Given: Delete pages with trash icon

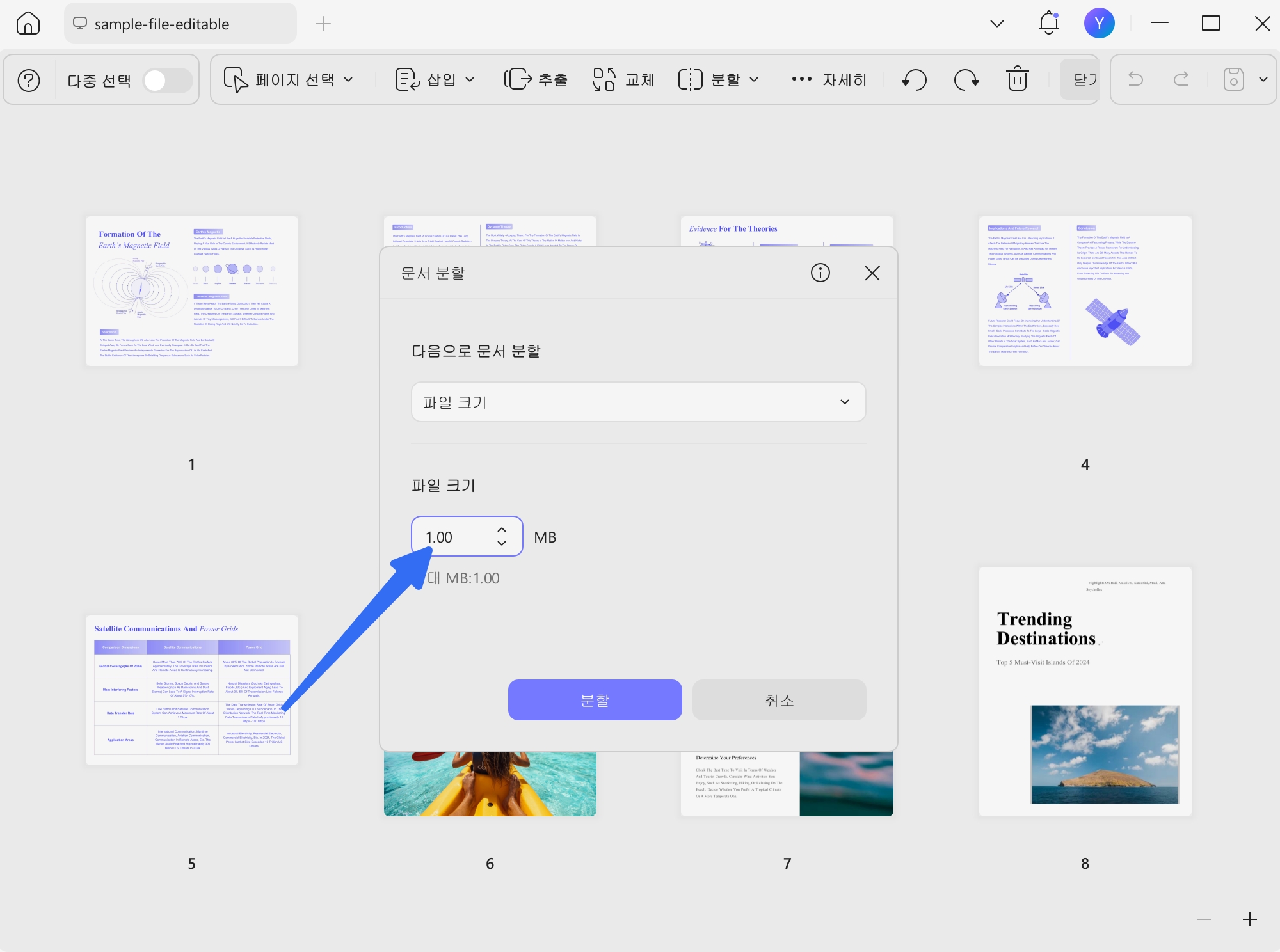Looking at the screenshot, I should pos(1018,79).
